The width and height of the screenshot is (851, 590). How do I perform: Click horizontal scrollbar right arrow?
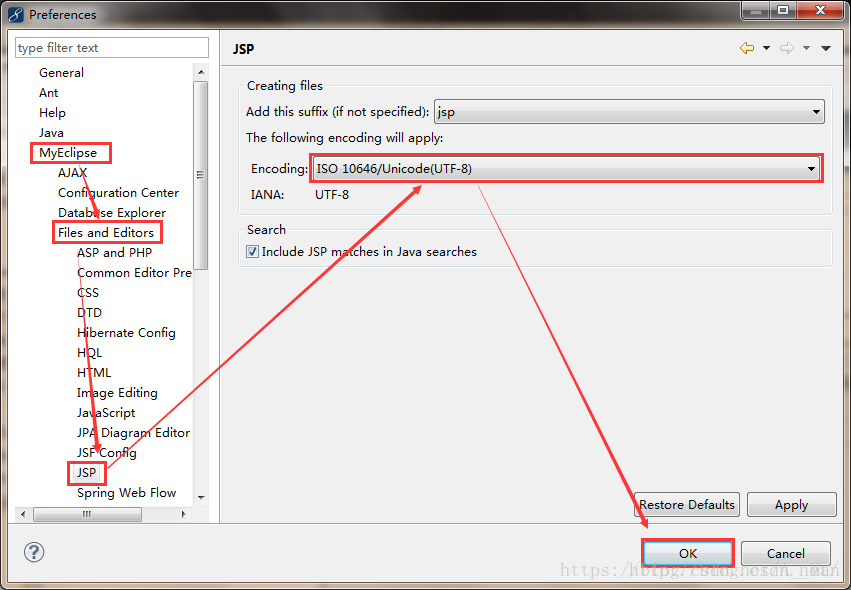point(183,514)
